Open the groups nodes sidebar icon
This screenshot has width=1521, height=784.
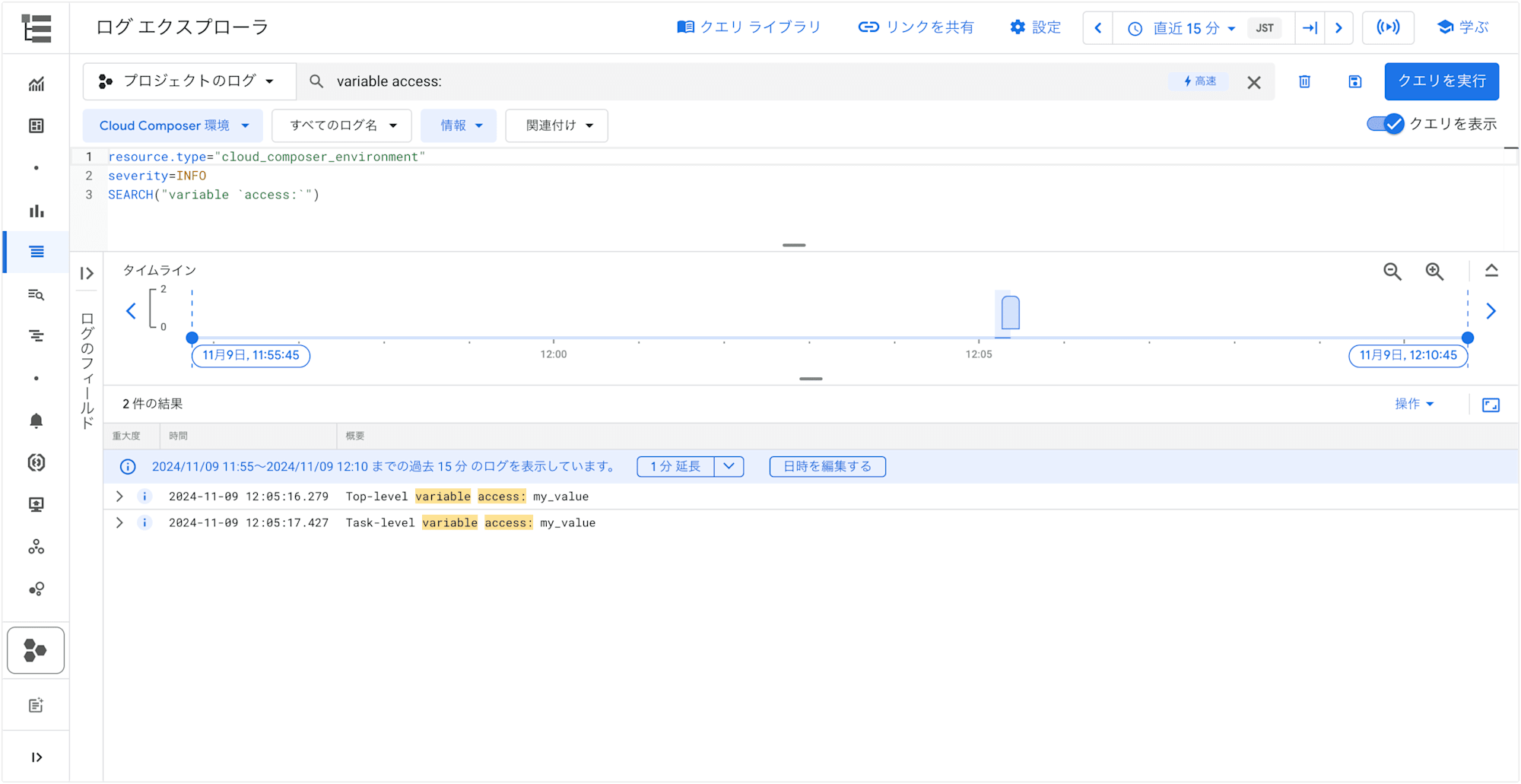coord(37,547)
